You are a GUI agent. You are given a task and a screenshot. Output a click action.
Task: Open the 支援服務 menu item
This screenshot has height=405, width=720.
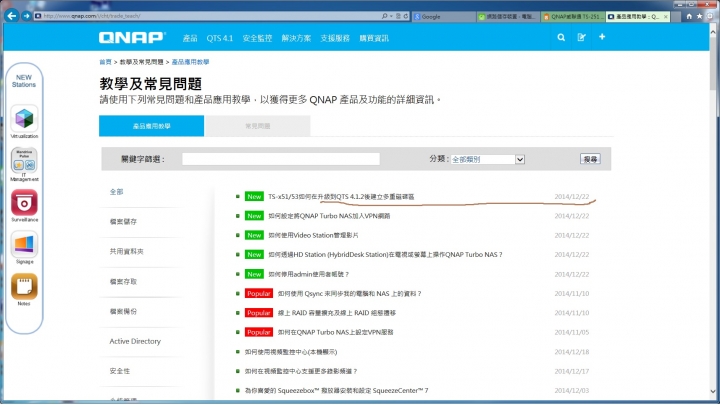335,38
